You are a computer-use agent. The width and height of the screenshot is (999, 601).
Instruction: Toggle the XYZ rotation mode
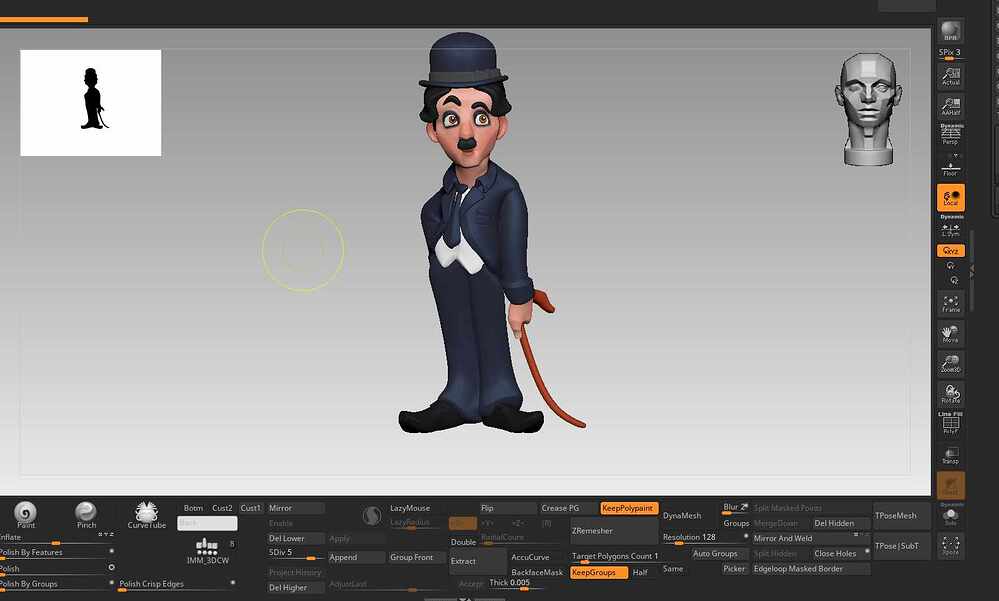pos(951,250)
